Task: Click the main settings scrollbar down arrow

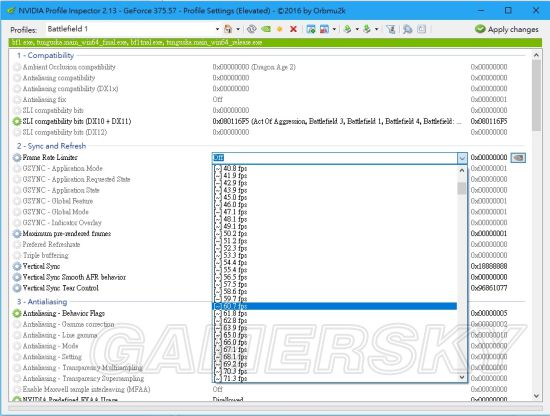Action: (x=536, y=396)
